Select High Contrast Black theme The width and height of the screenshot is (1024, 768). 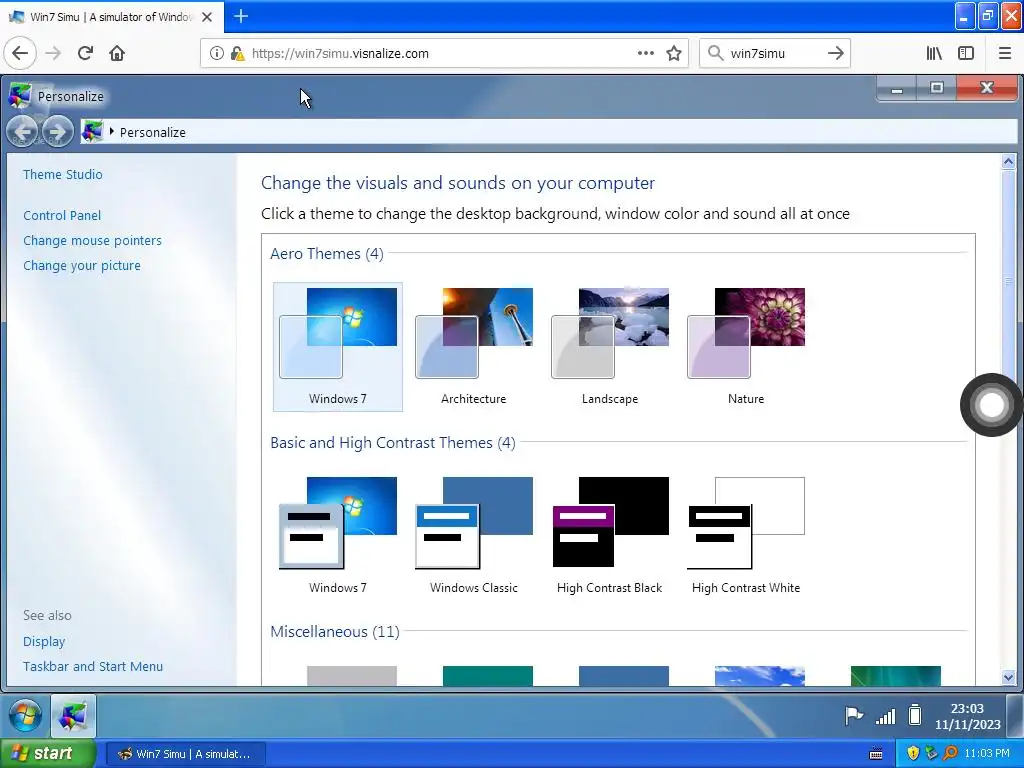(610, 536)
